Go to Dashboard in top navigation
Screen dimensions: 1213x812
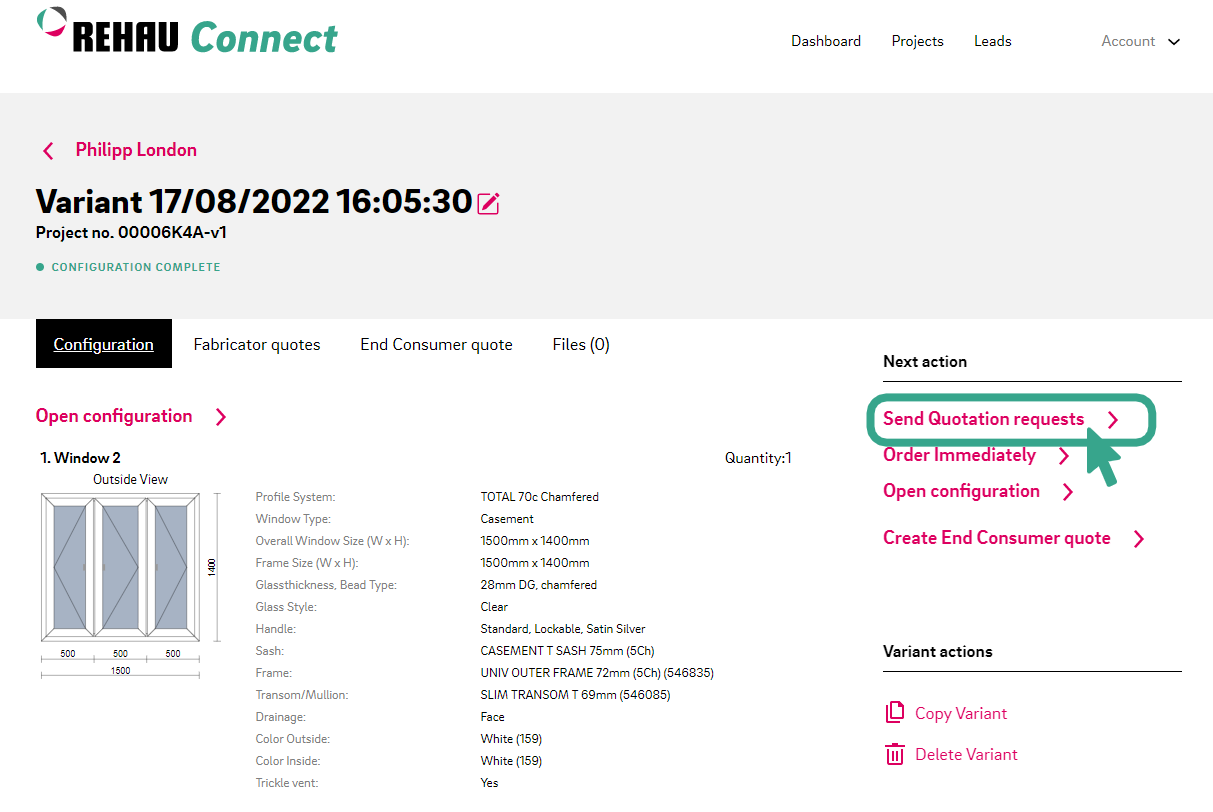click(x=826, y=41)
